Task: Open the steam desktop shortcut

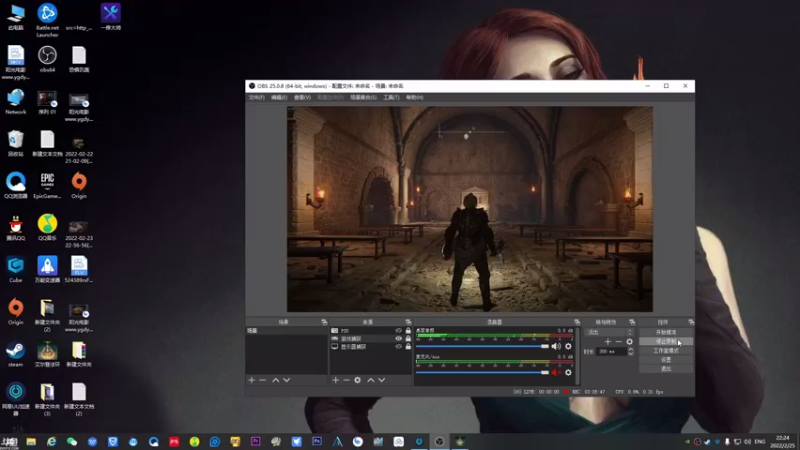Action: pyautogui.click(x=15, y=354)
